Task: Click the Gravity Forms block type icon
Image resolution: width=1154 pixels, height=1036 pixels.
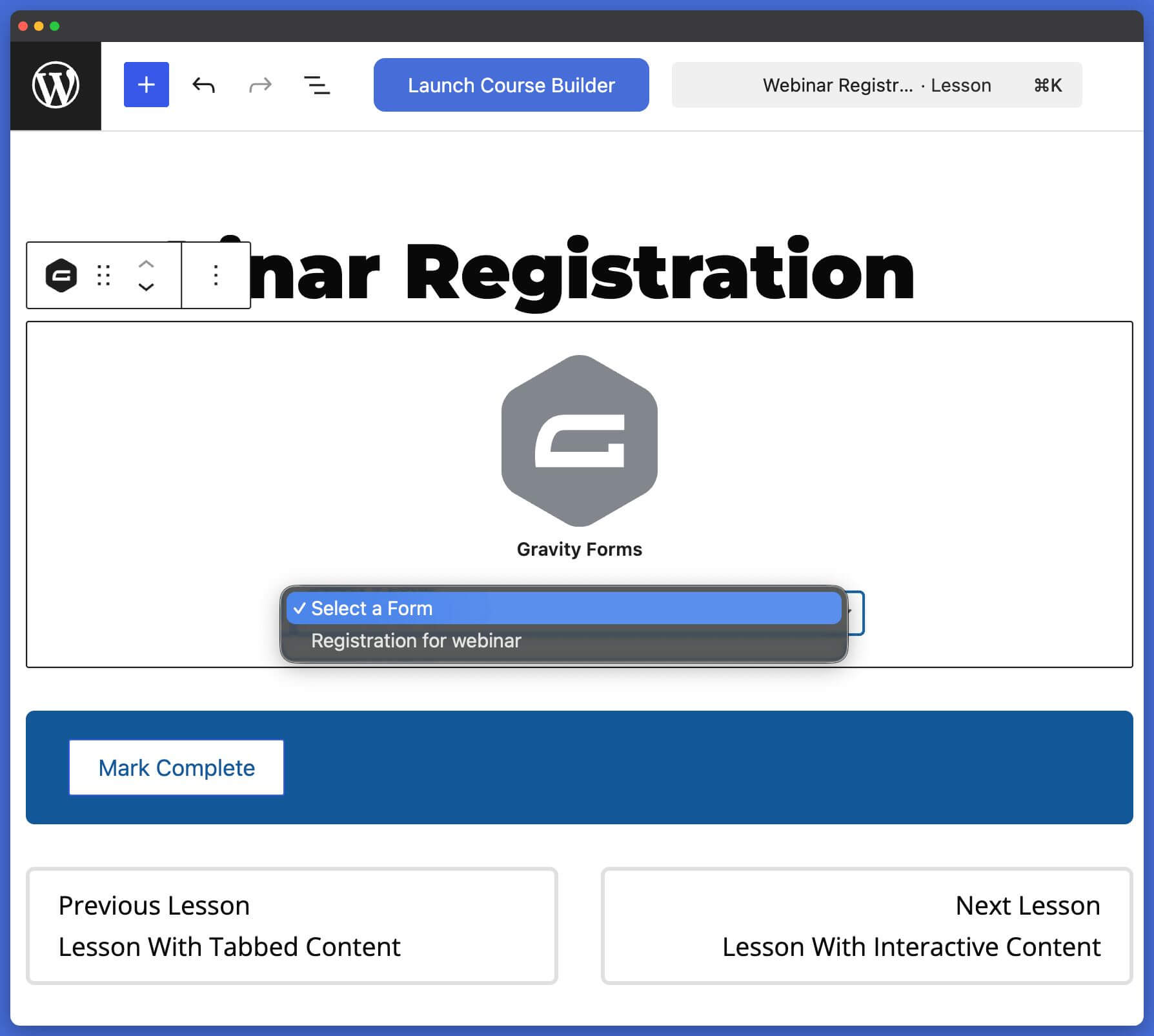Action: [61, 276]
